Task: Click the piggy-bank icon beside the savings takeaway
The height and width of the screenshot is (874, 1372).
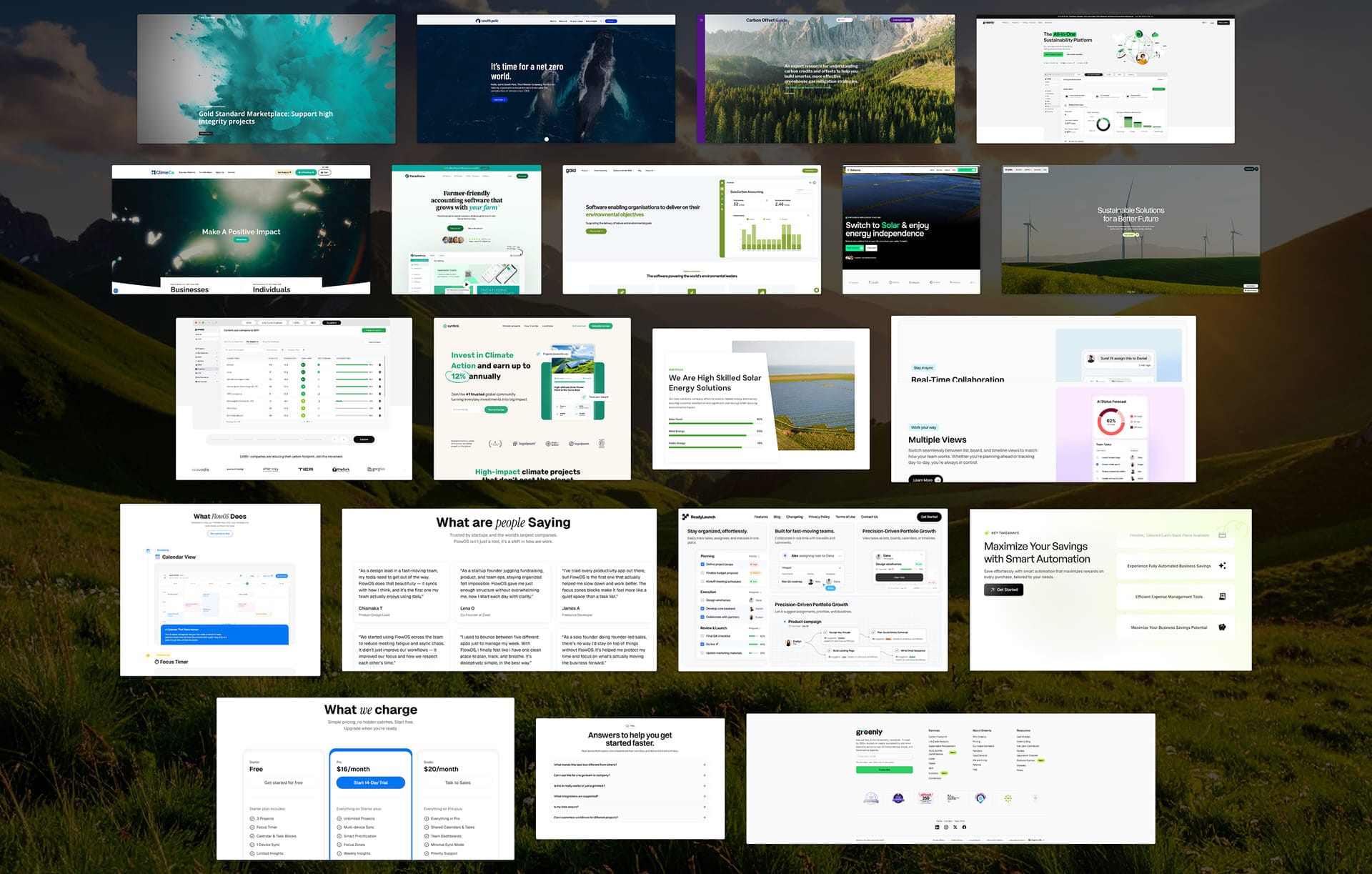Action: [x=1223, y=627]
